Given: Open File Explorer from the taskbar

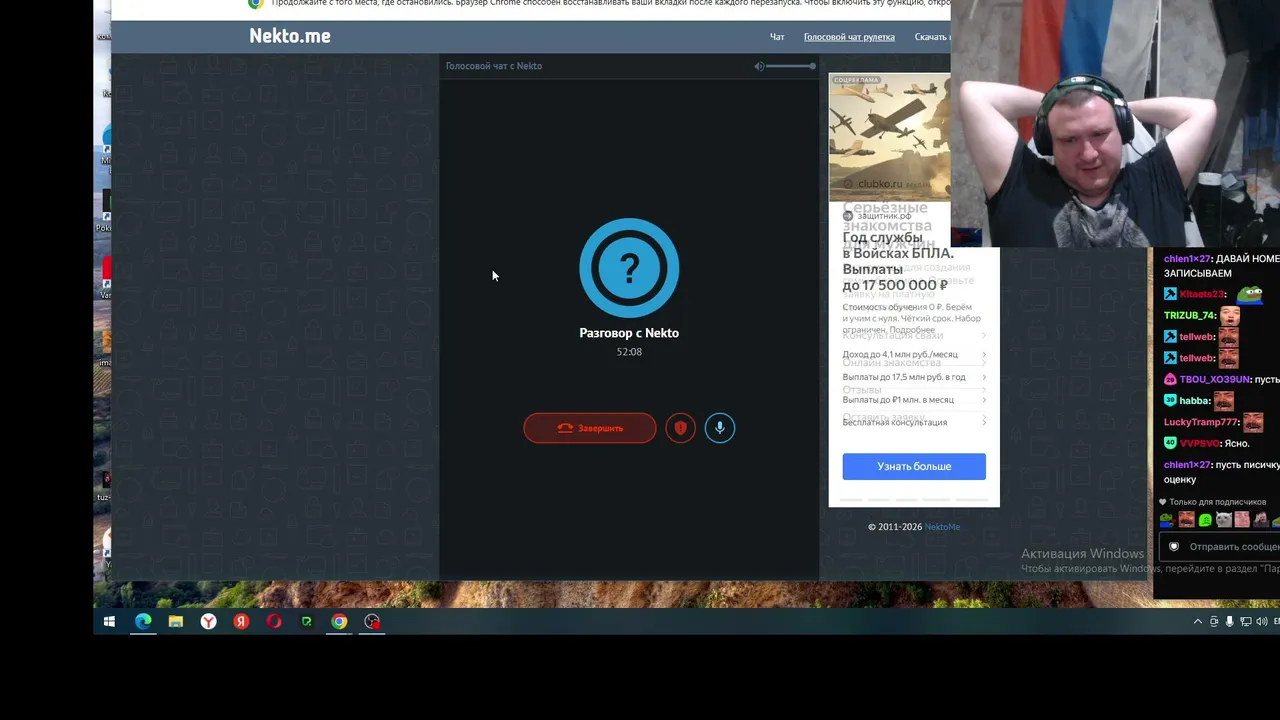Looking at the screenshot, I should point(176,622).
